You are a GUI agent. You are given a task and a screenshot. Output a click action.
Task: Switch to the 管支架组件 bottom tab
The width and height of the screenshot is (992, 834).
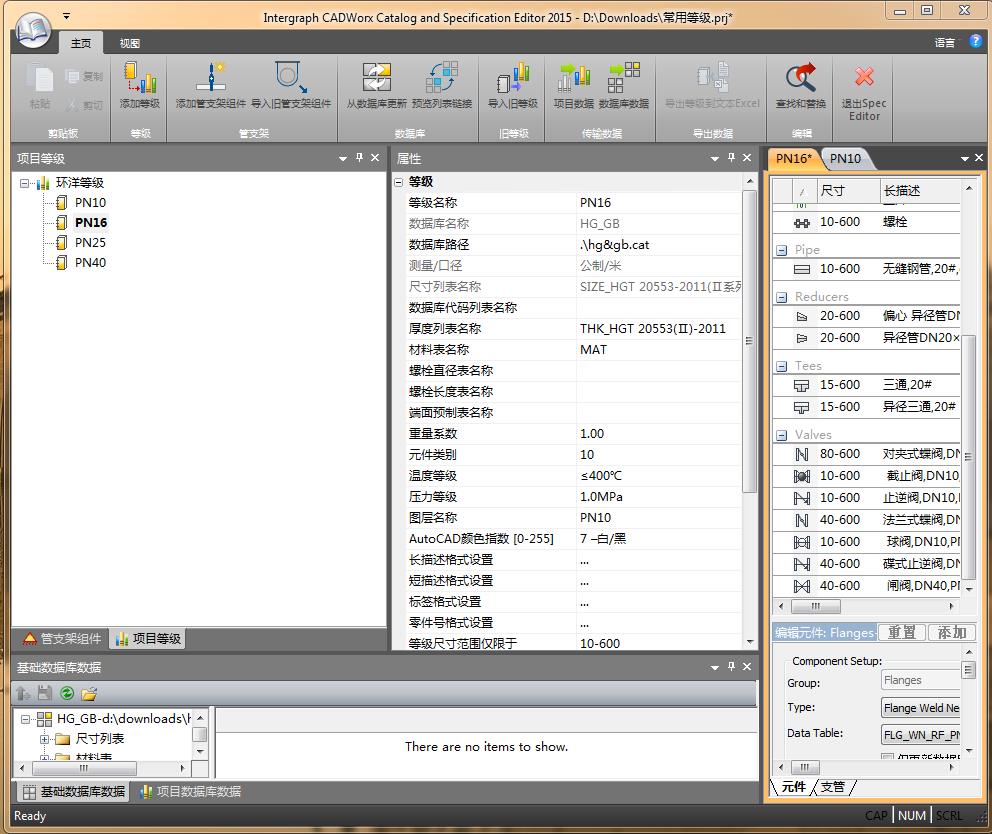(62, 638)
